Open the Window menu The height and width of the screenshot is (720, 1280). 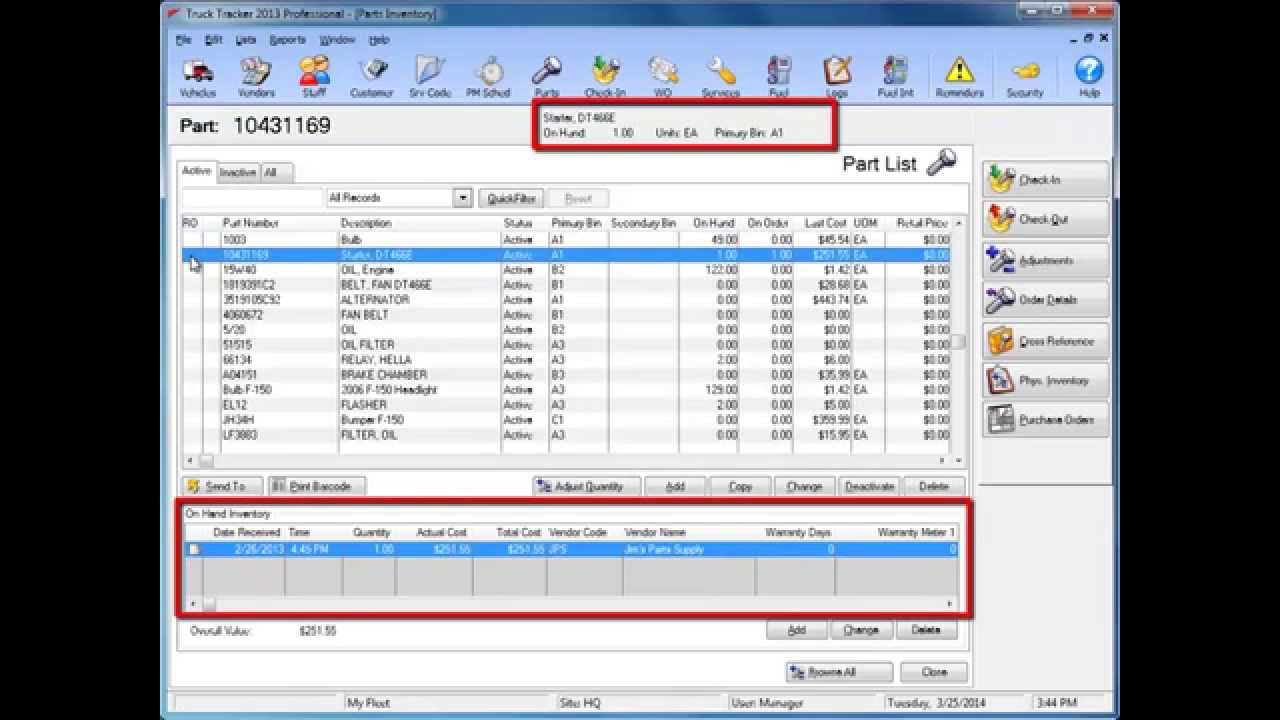(x=337, y=40)
